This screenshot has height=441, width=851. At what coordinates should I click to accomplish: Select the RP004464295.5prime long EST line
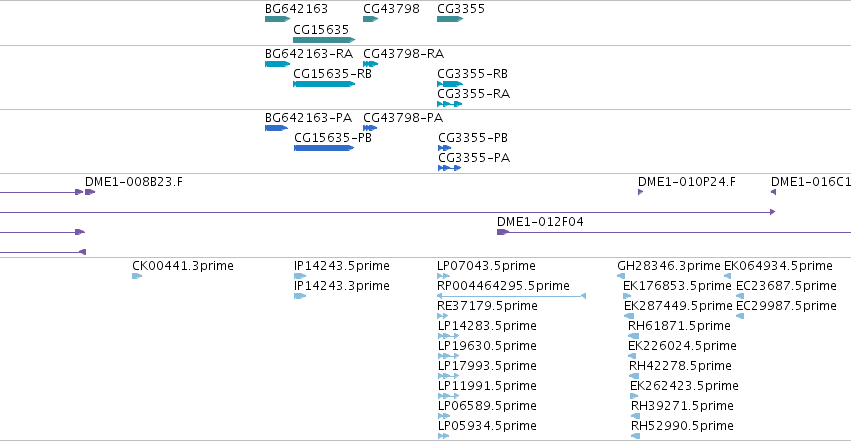pos(511,296)
